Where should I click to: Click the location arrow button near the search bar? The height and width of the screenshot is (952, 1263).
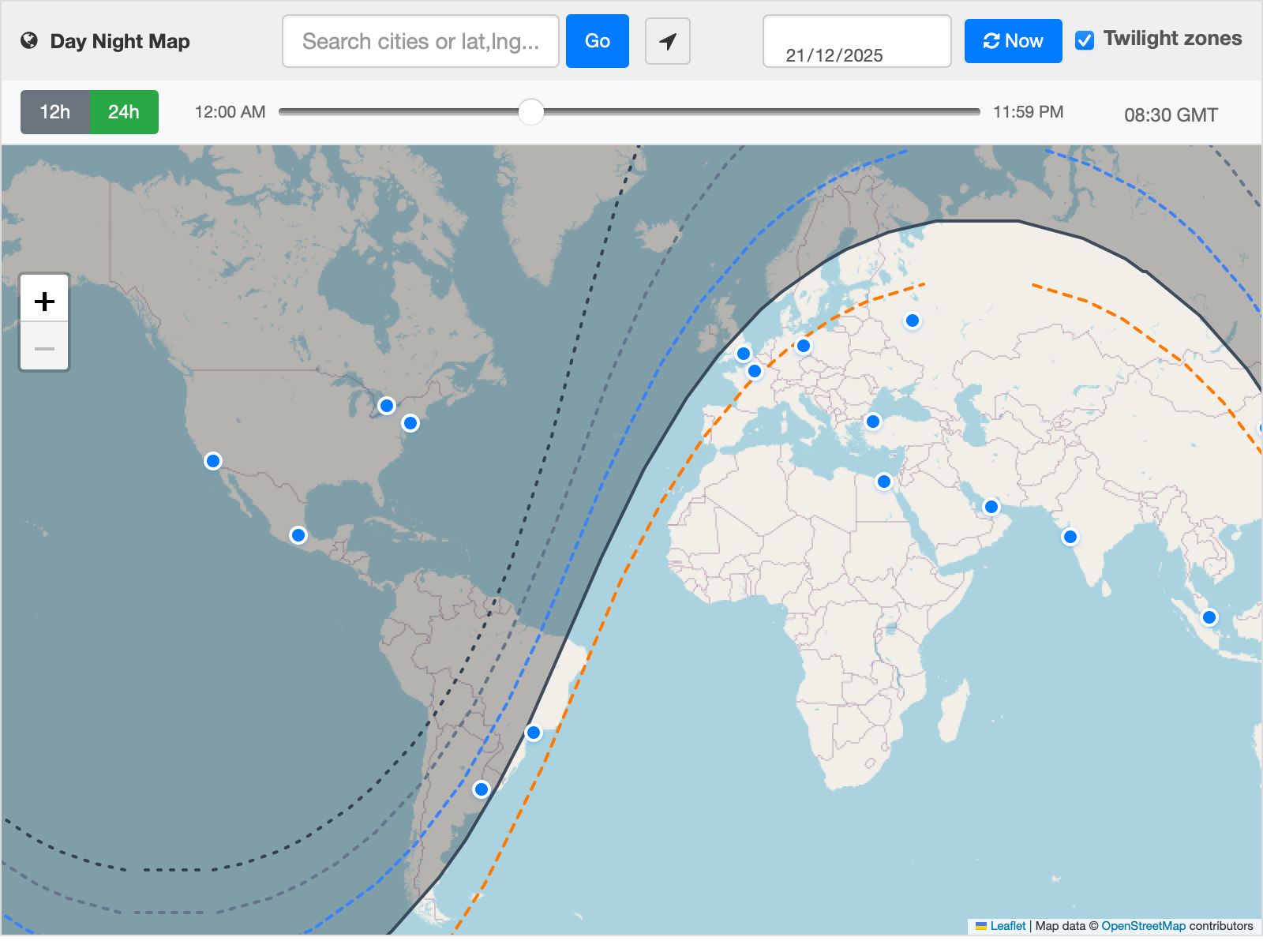coord(667,40)
